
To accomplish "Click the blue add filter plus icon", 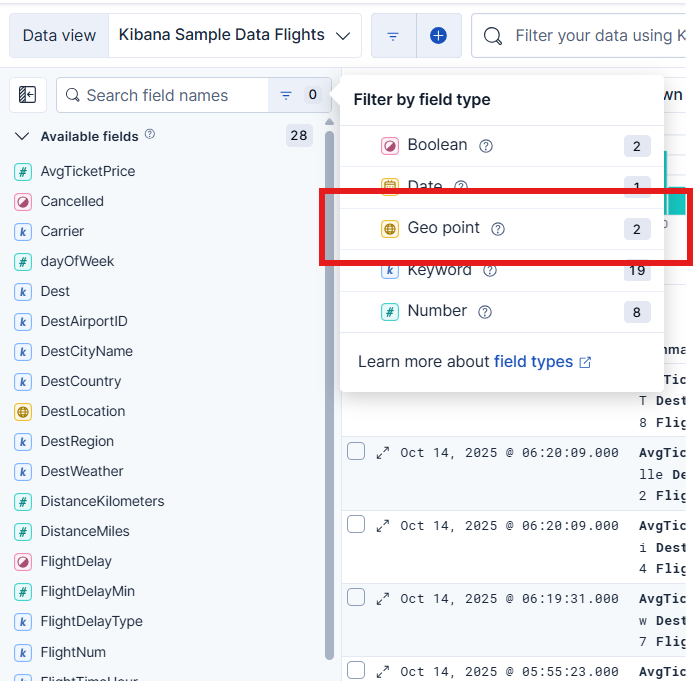I will 438,35.
